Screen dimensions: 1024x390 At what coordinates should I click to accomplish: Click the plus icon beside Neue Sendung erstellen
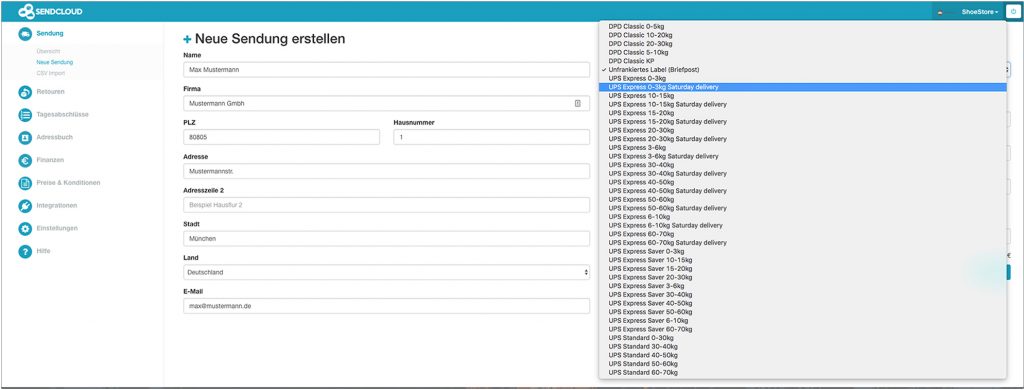coord(187,39)
